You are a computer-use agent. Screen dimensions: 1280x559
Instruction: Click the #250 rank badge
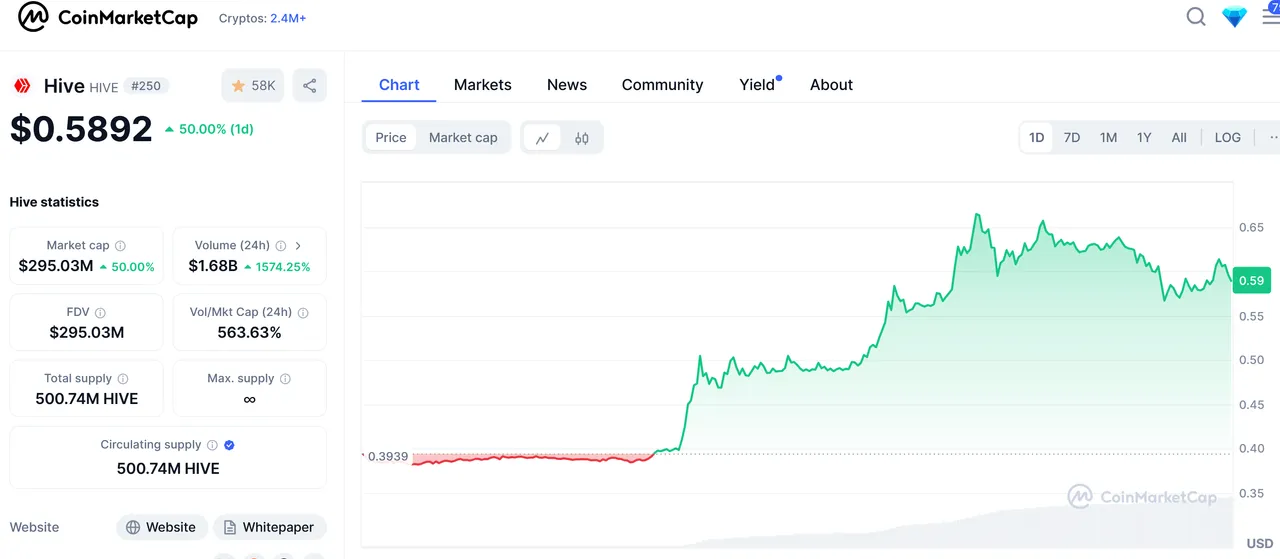tap(146, 86)
